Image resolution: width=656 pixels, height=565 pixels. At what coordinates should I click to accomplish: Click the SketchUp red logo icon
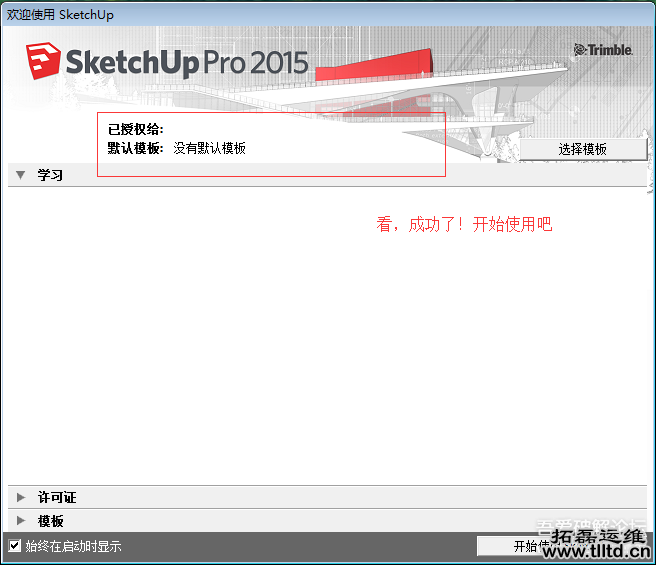tap(43, 61)
